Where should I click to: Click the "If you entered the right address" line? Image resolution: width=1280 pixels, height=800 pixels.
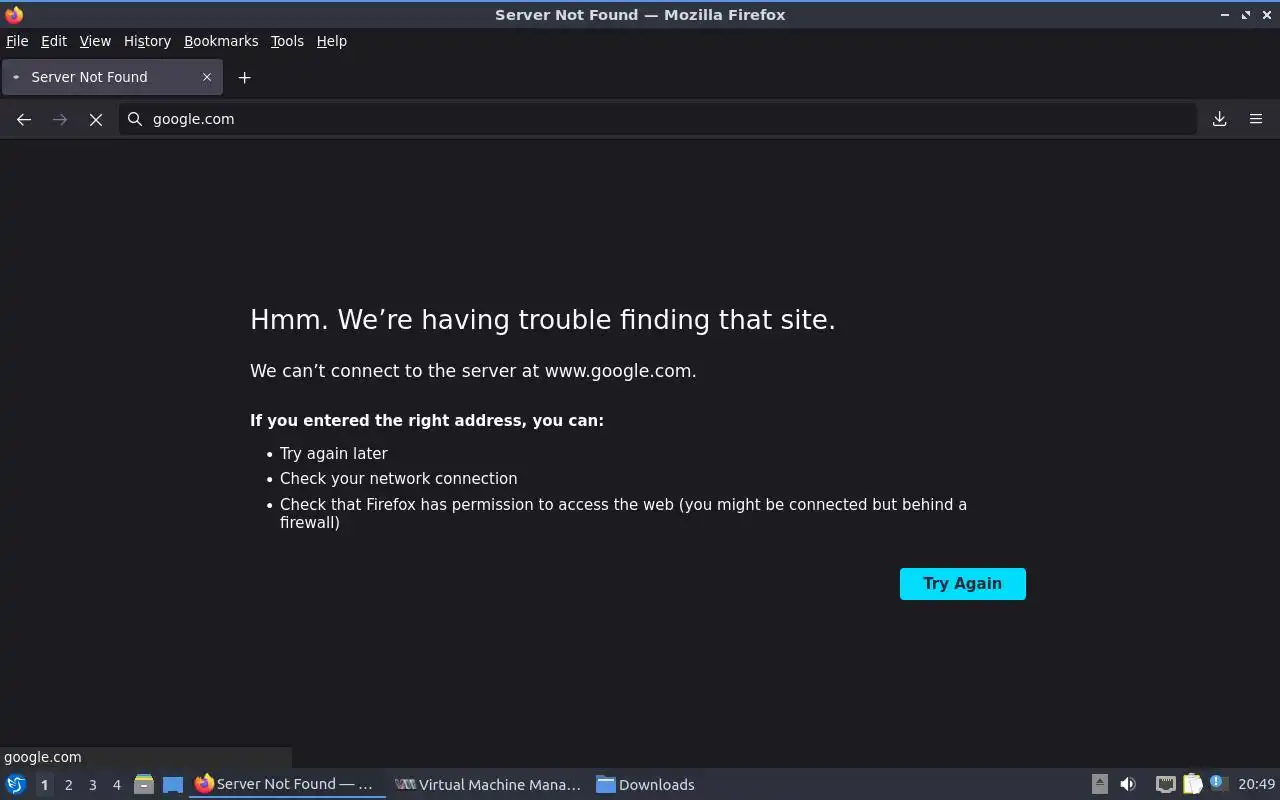pyautogui.click(x=427, y=421)
